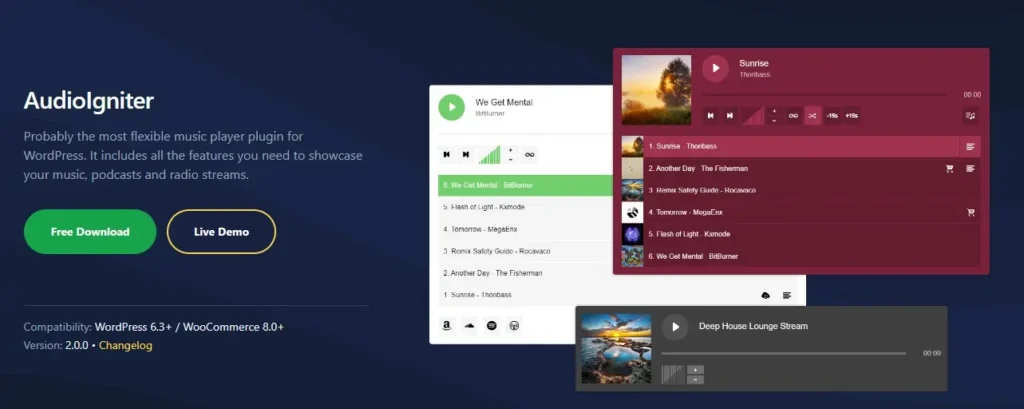This screenshot has height=409, width=1024.
Task: Toggle shuffle in maroon player
Action: click(x=812, y=116)
